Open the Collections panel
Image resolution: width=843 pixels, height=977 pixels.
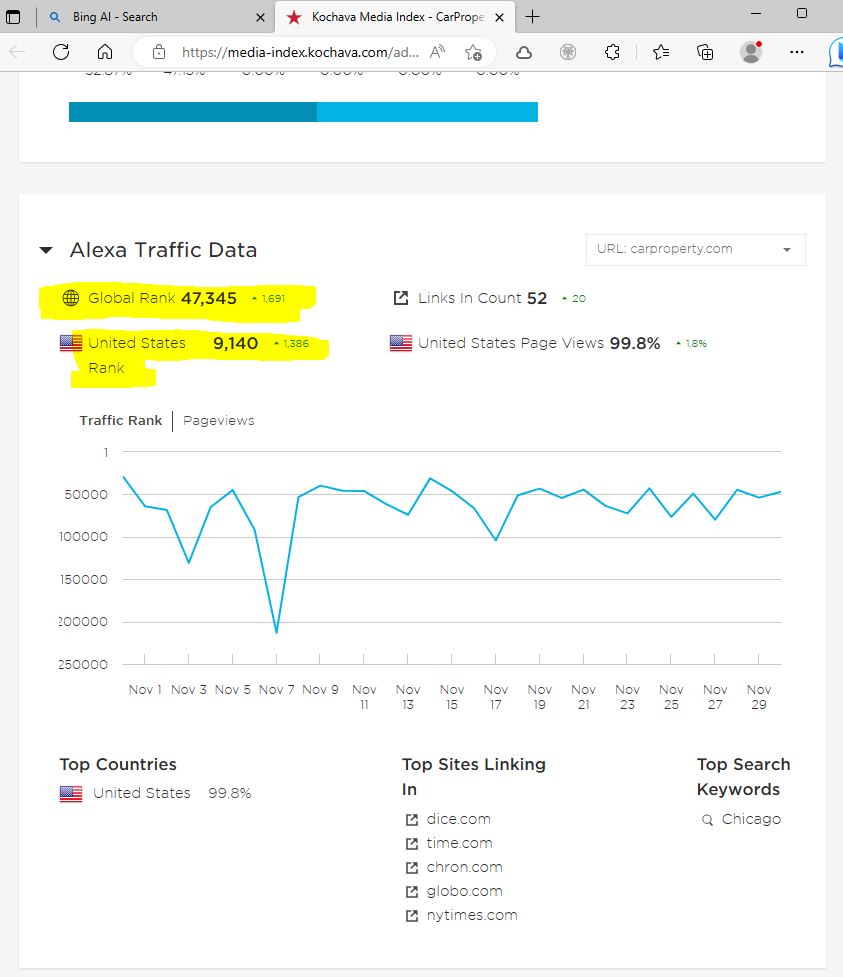[x=705, y=52]
